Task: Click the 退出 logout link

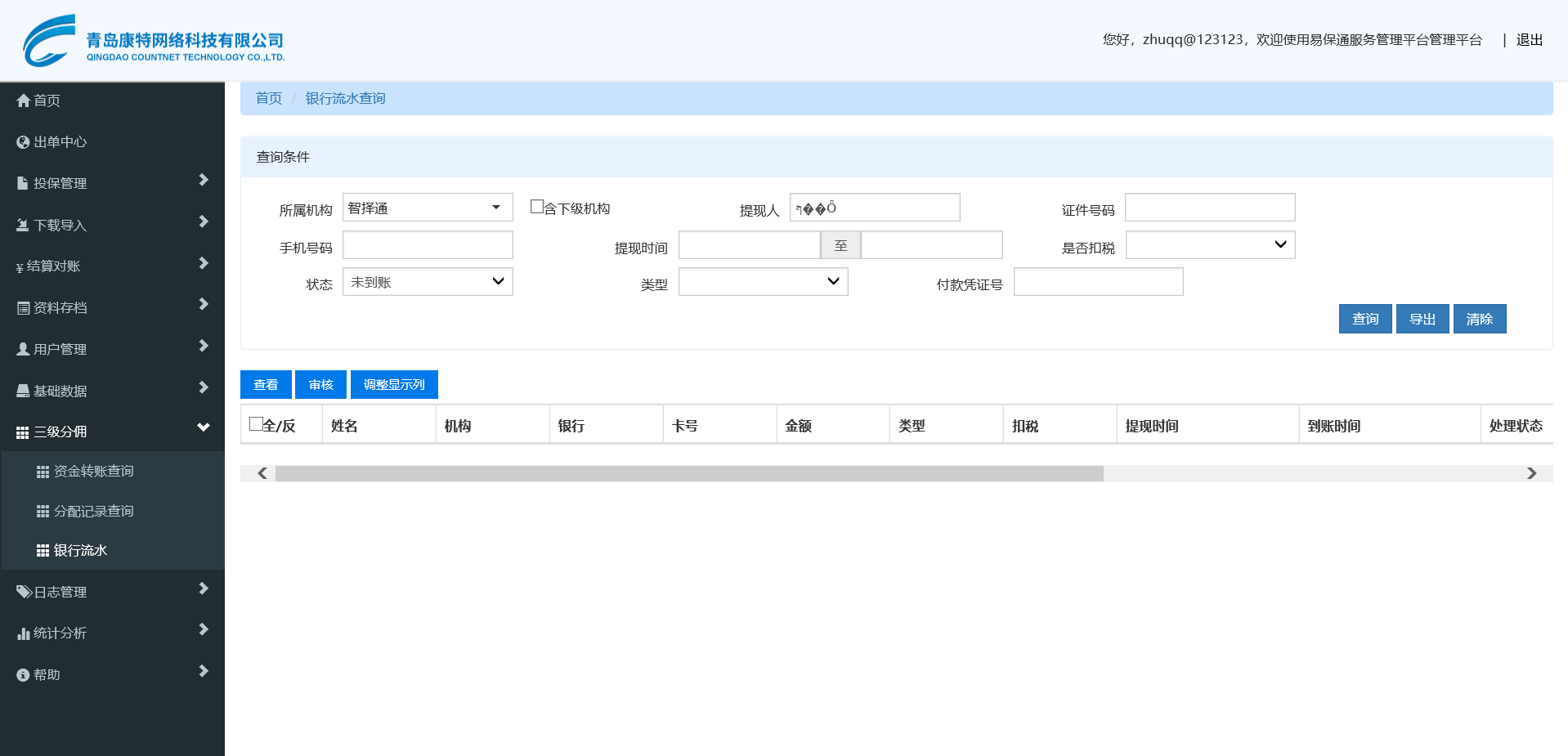Action: (1529, 40)
